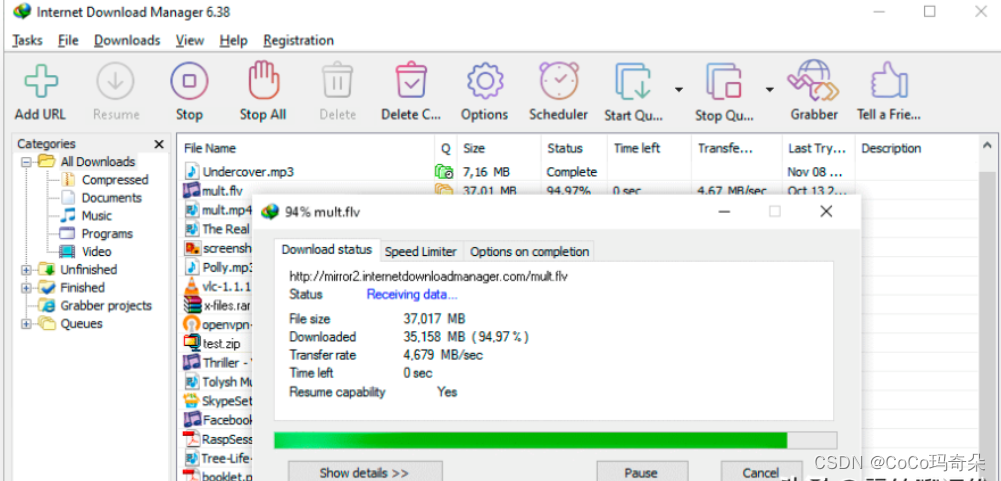Close the 94% mult.flv dialog
Screen dimensions: 1001x481
click(826, 211)
